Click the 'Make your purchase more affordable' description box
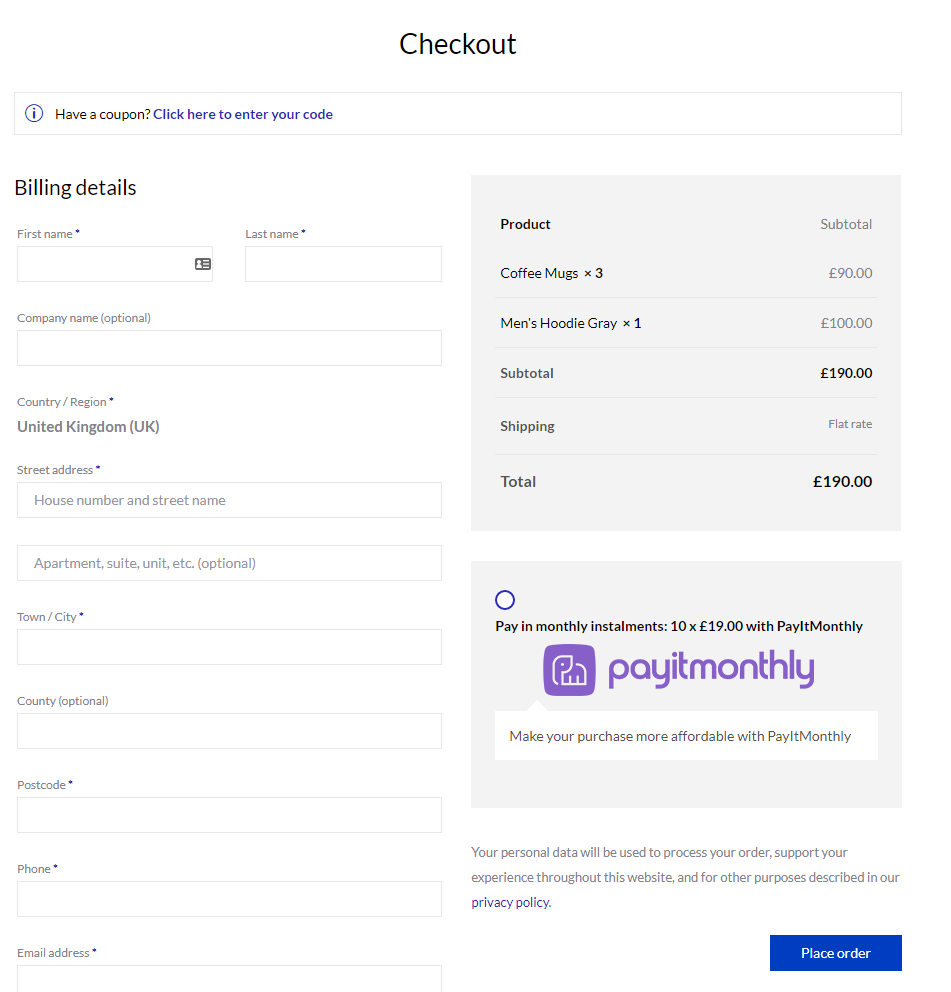This screenshot has width=951, height=992. coord(686,736)
